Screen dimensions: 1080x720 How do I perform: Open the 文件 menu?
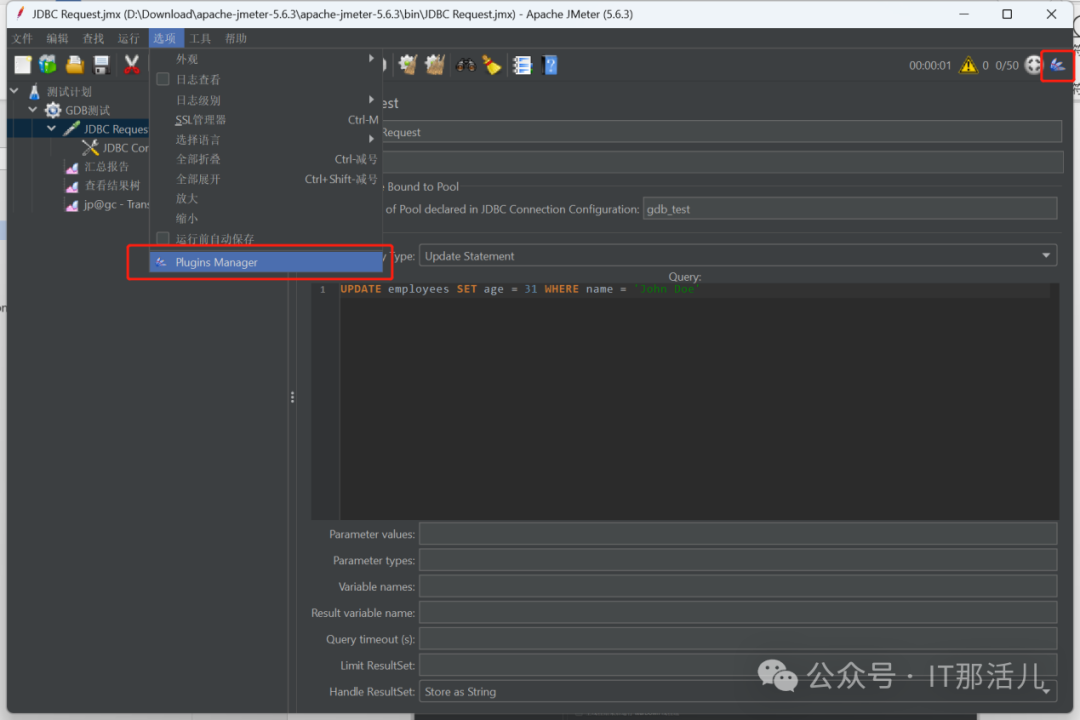22,39
